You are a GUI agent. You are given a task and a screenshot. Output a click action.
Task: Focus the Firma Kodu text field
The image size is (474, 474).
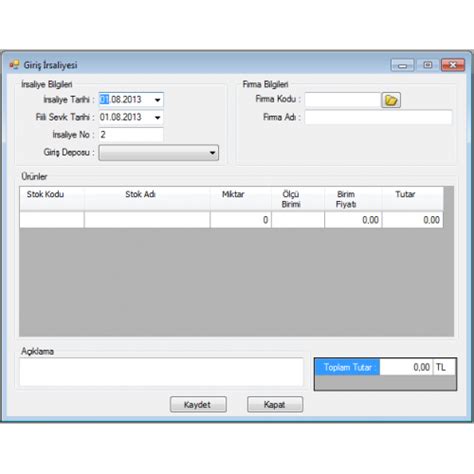click(x=343, y=100)
